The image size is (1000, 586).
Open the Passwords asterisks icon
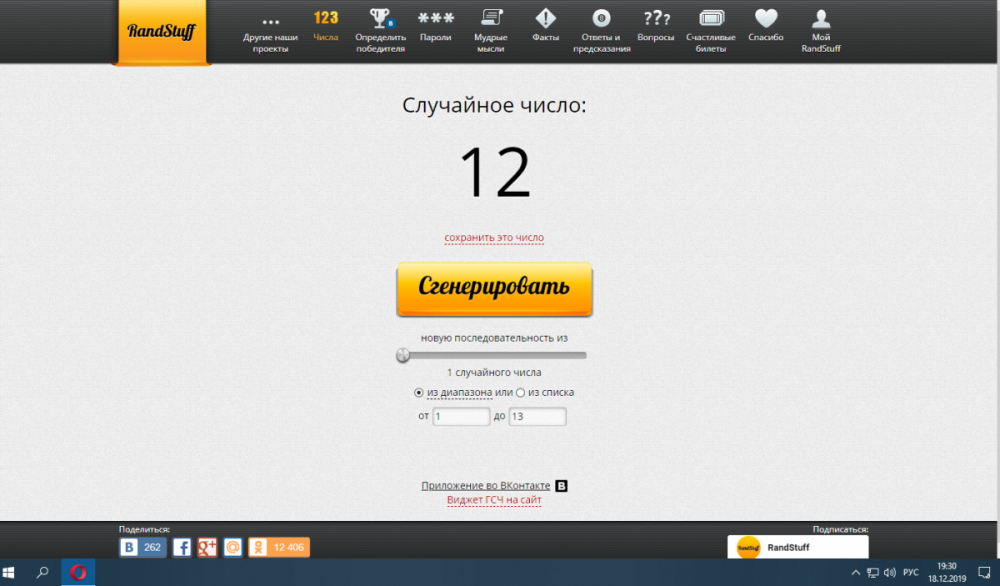click(x=435, y=19)
